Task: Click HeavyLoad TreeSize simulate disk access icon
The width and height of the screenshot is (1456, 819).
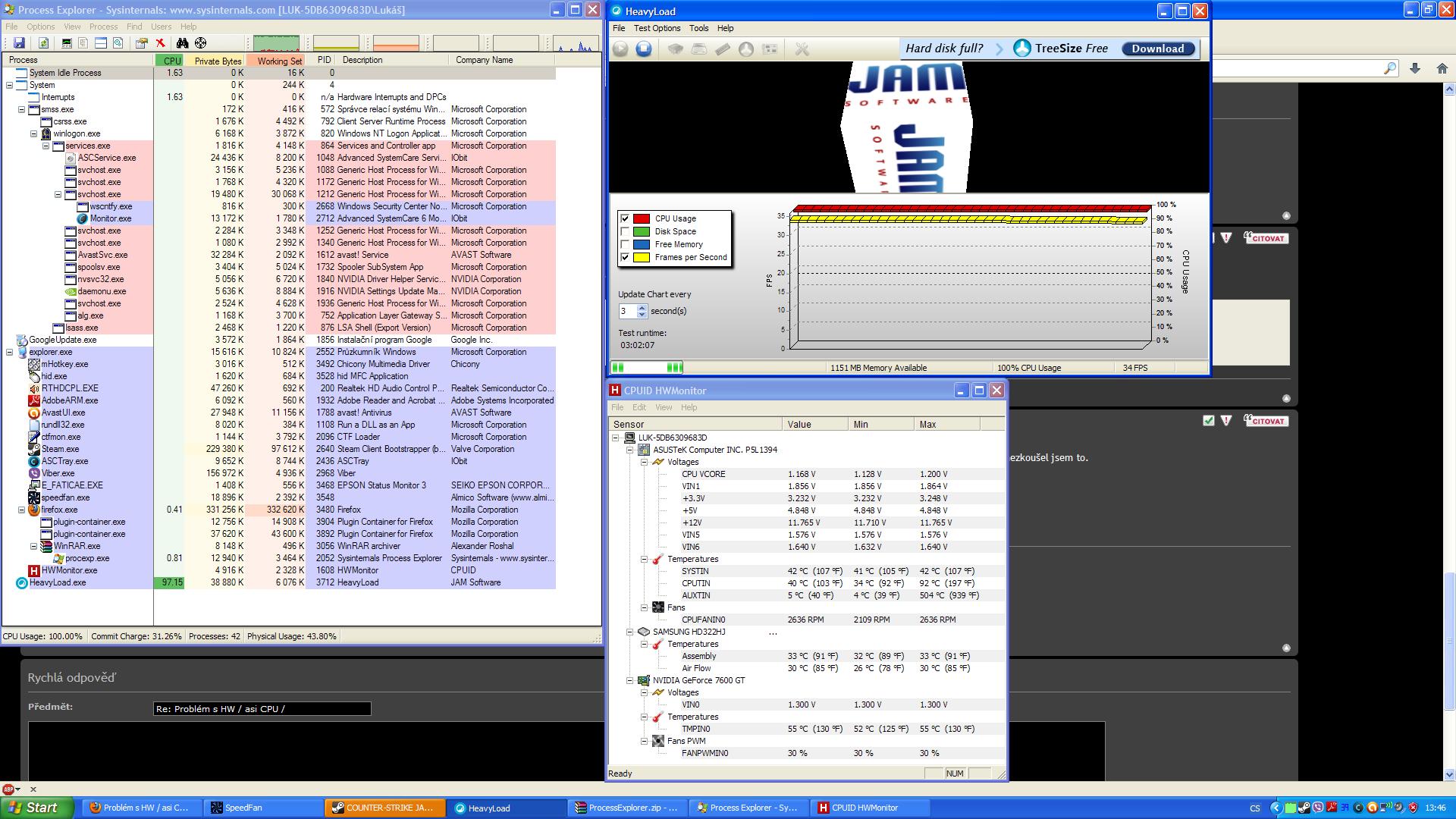Action: [x=746, y=49]
